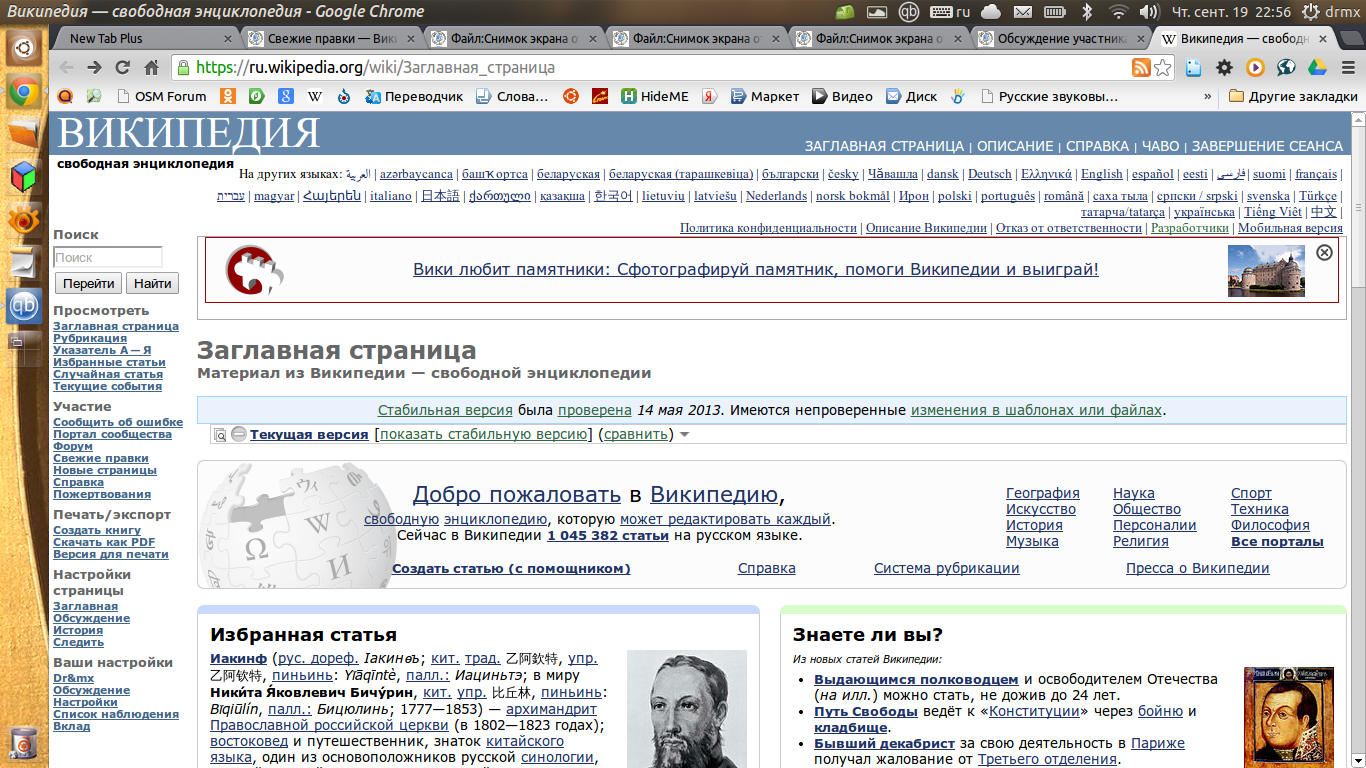Click the Найти search button
This screenshot has width=1366, height=768.
coord(153,283)
